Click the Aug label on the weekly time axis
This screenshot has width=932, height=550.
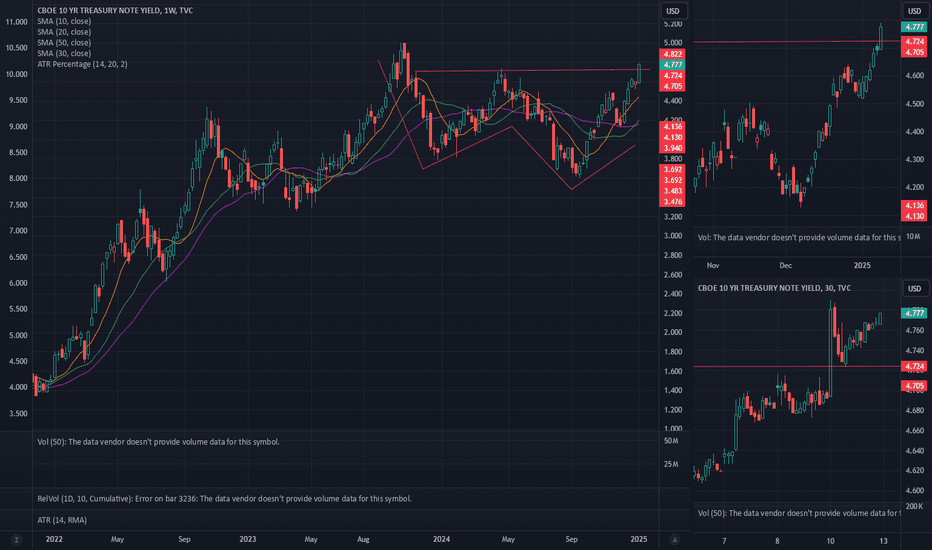click(363, 539)
